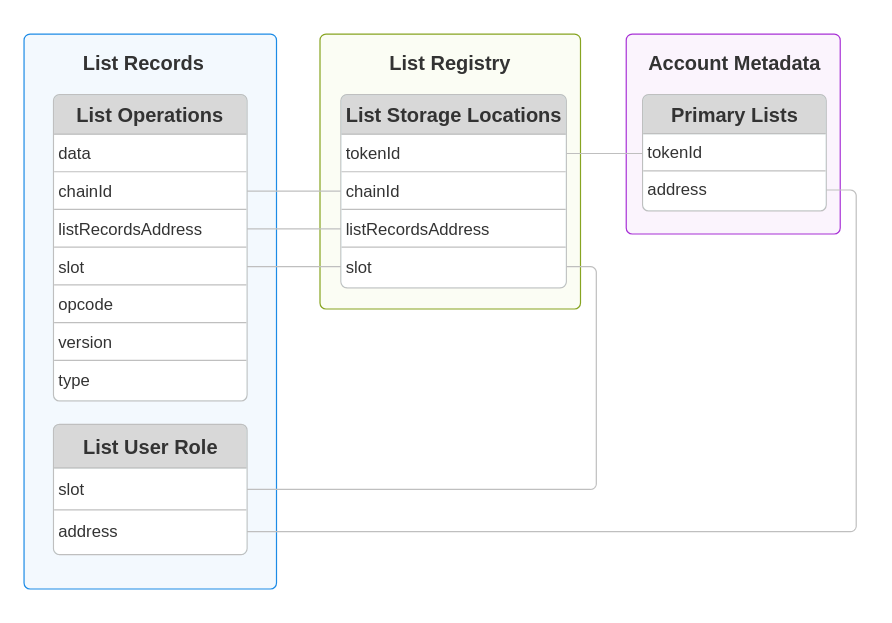This screenshot has width=892, height=623.
Task: Click the List User Role table header
Action: (149, 447)
